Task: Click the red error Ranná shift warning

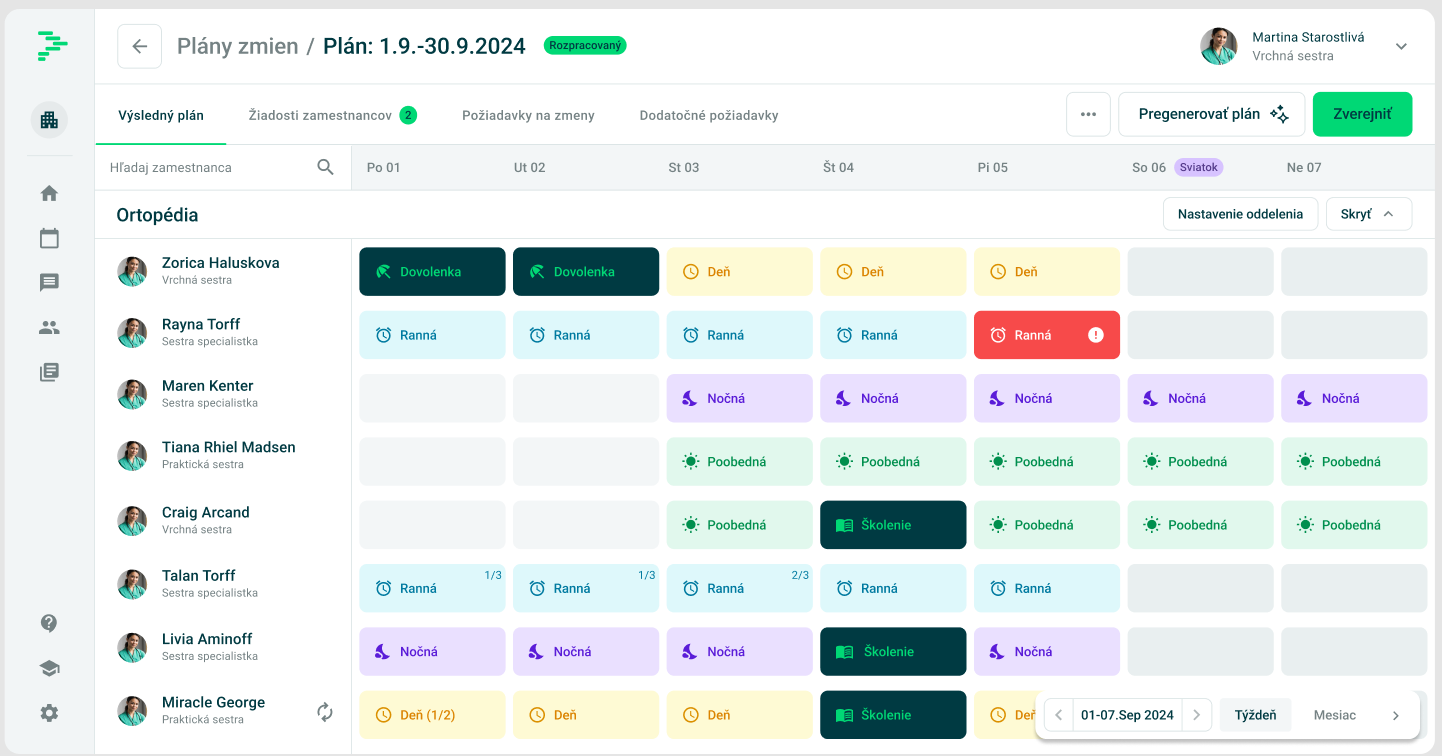Action: (x=1046, y=335)
